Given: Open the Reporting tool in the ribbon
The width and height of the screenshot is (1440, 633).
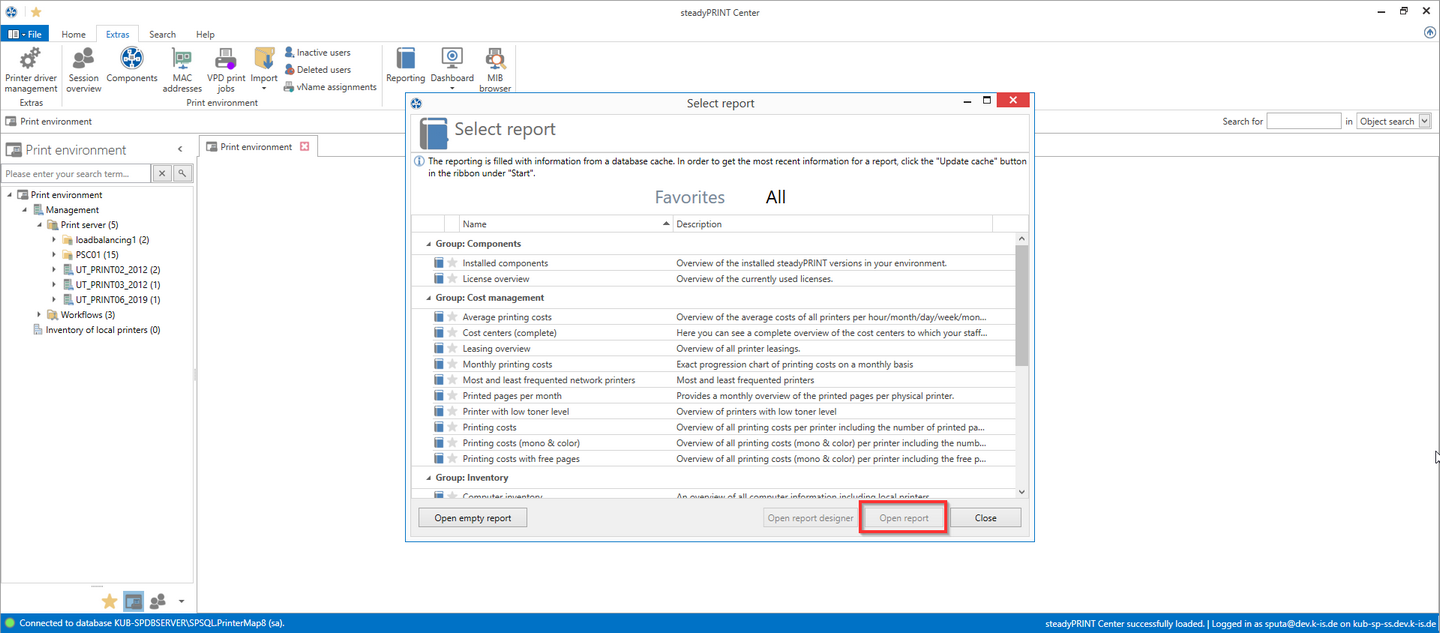Looking at the screenshot, I should pyautogui.click(x=405, y=66).
